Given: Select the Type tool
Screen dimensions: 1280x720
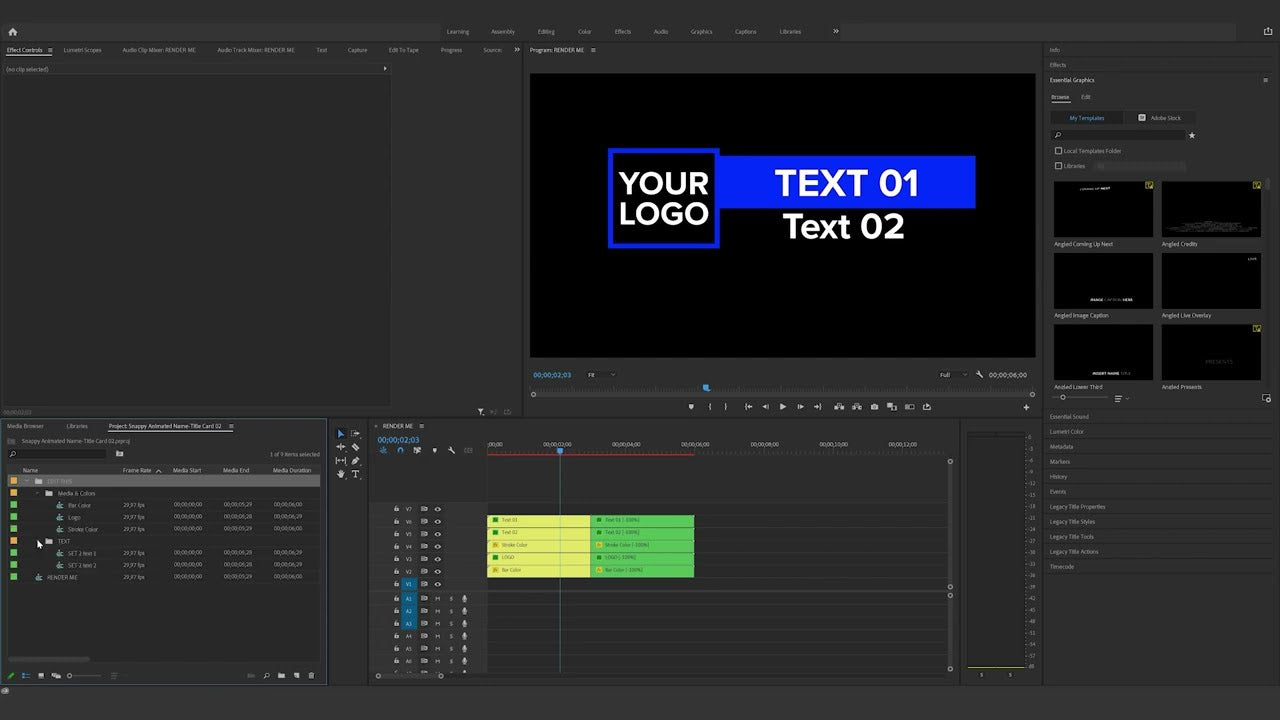Looking at the screenshot, I should coord(356,473).
